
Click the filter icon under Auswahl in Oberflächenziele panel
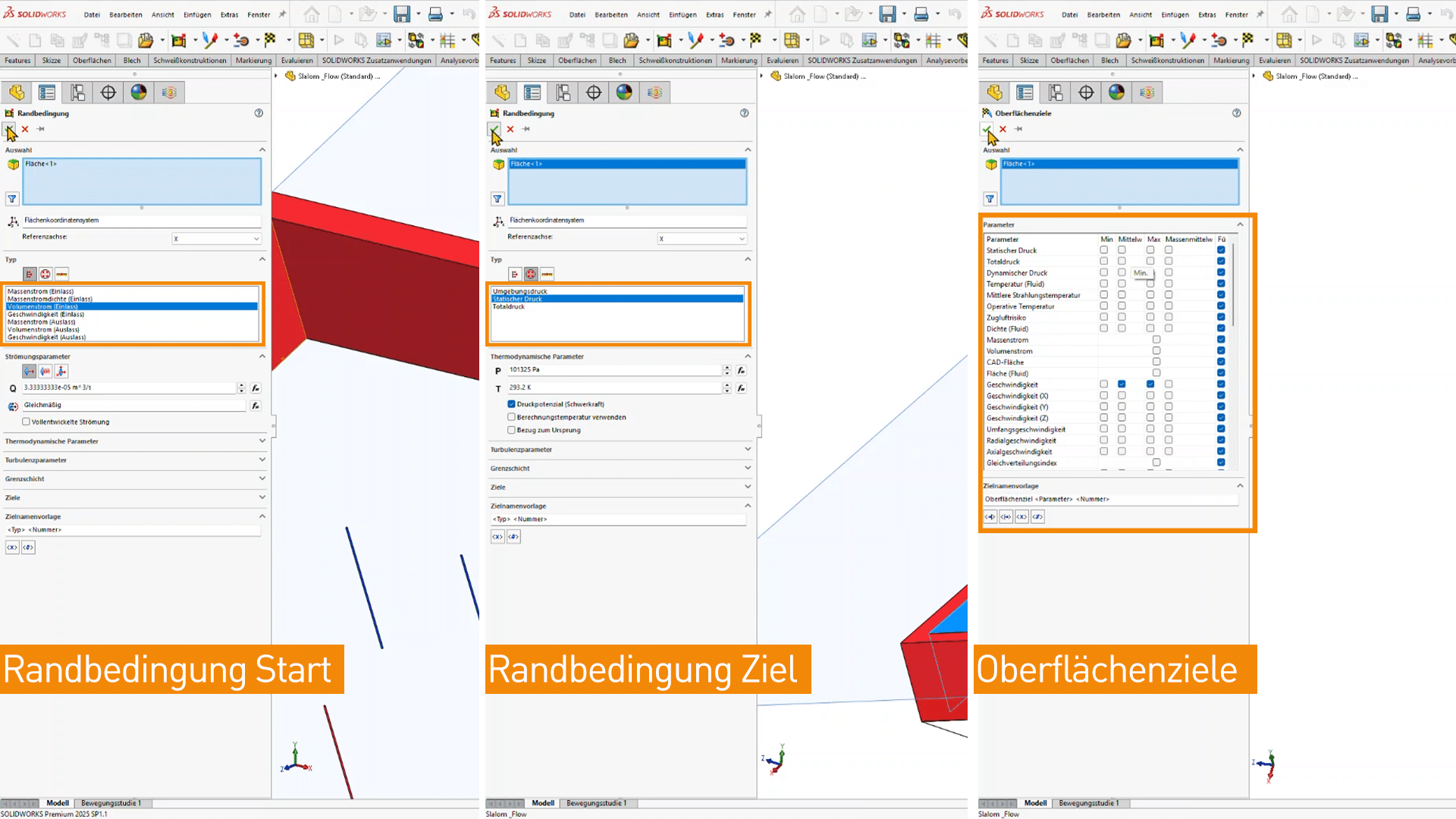coord(990,199)
